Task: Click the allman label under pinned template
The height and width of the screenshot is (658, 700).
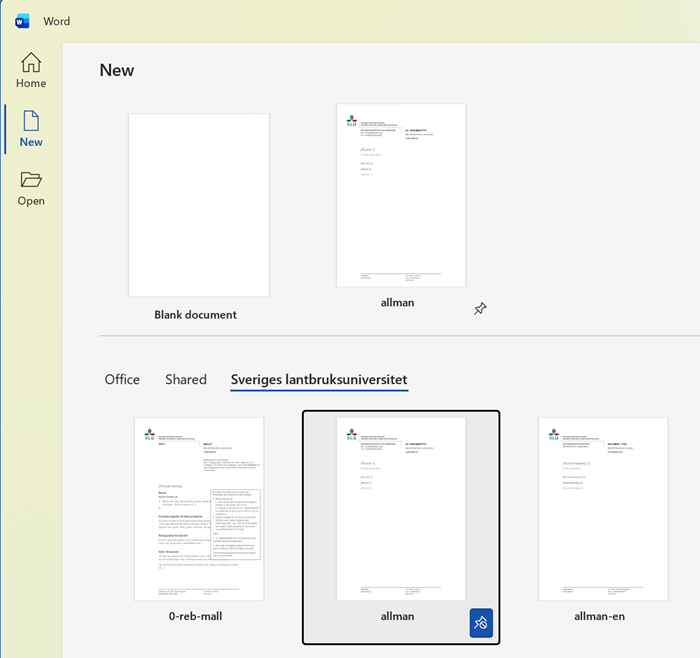Action: (x=397, y=302)
